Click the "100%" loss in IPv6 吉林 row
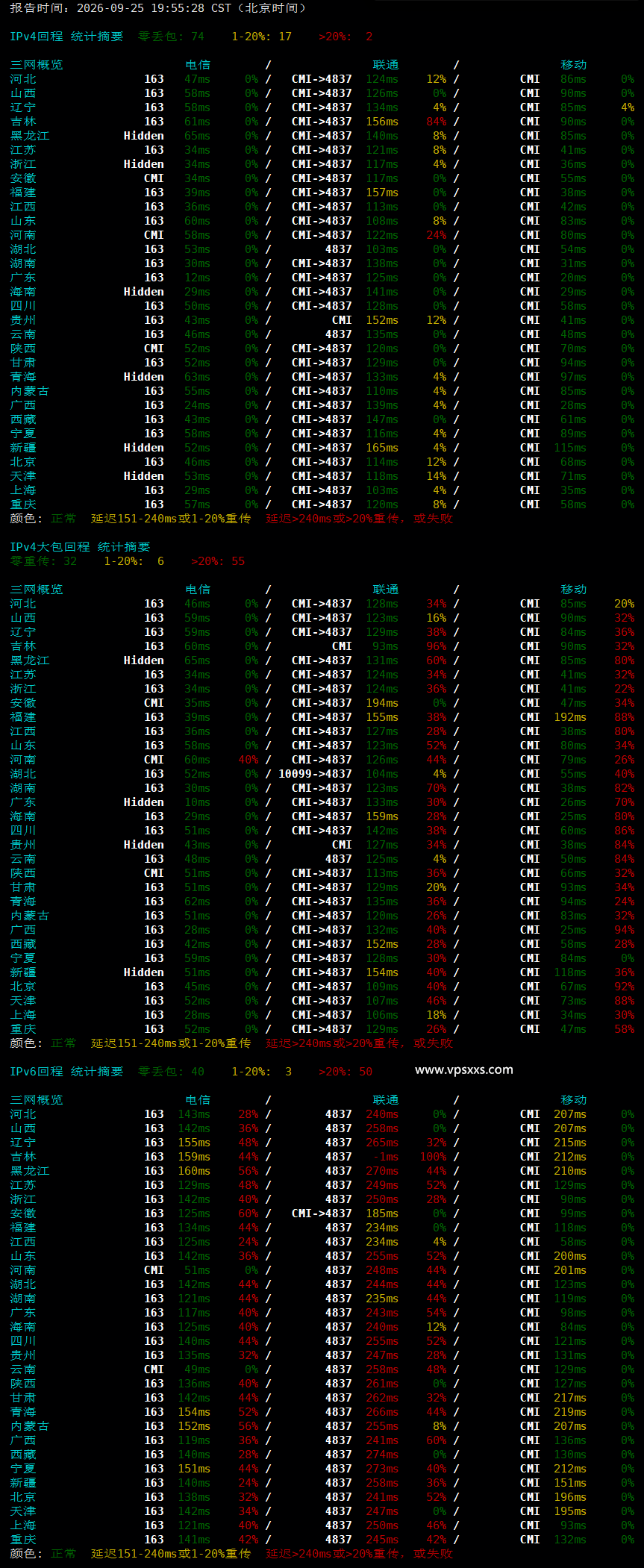This screenshot has height=1568, width=644. [x=433, y=1157]
